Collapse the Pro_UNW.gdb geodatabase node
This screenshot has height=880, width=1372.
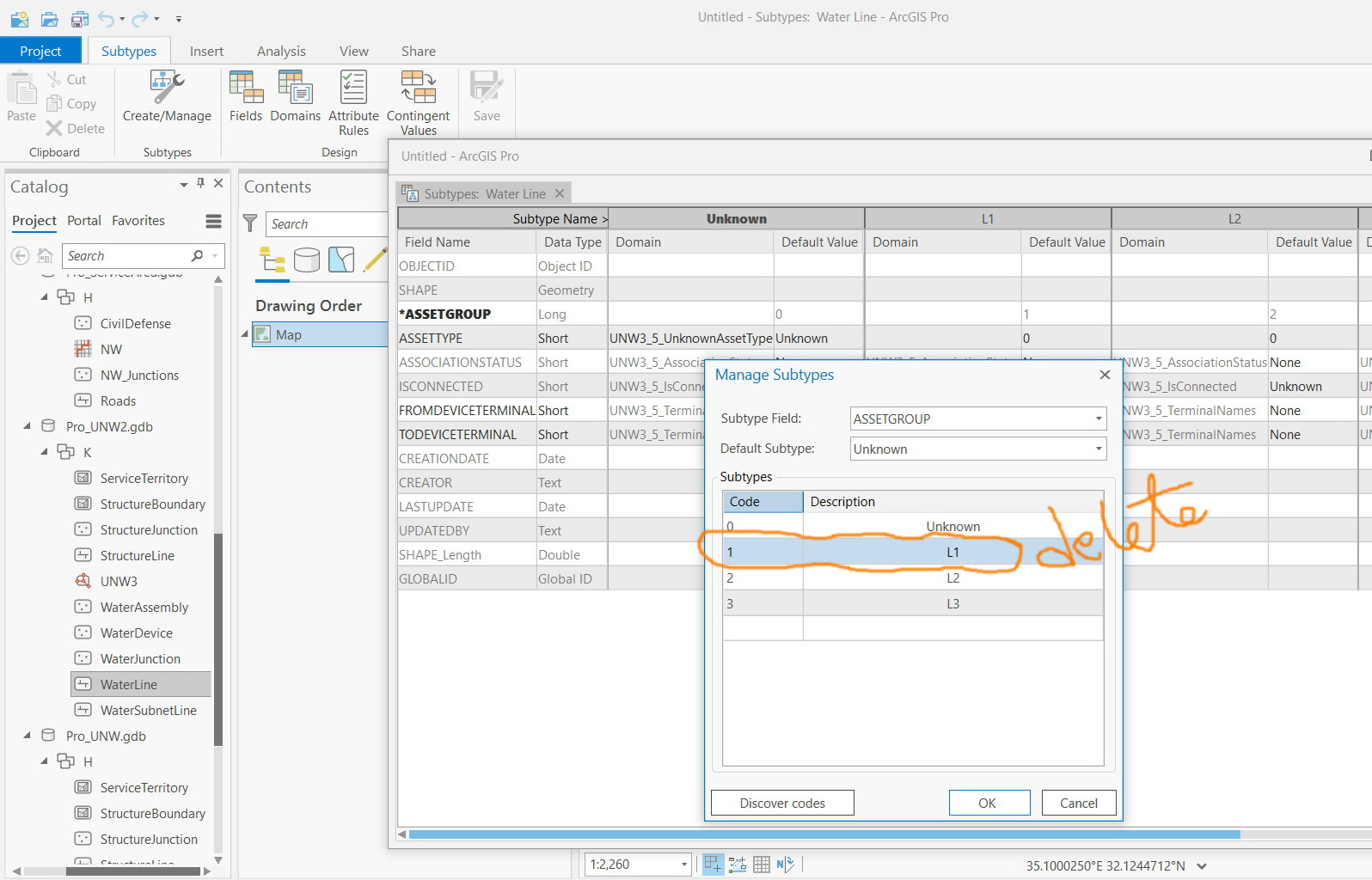(x=27, y=735)
